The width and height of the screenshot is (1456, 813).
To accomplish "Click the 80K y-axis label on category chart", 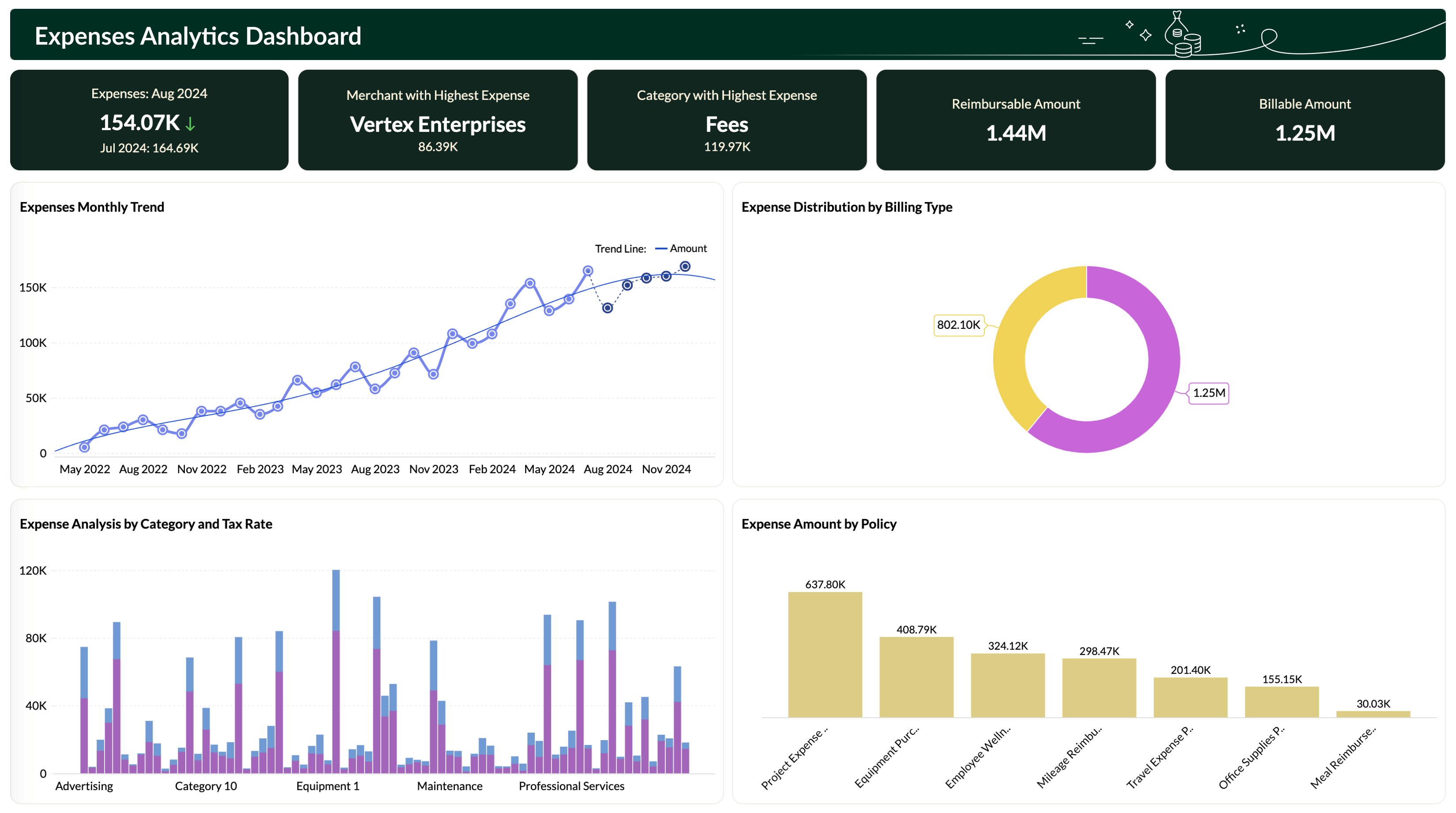I will (x=36, y=638).
